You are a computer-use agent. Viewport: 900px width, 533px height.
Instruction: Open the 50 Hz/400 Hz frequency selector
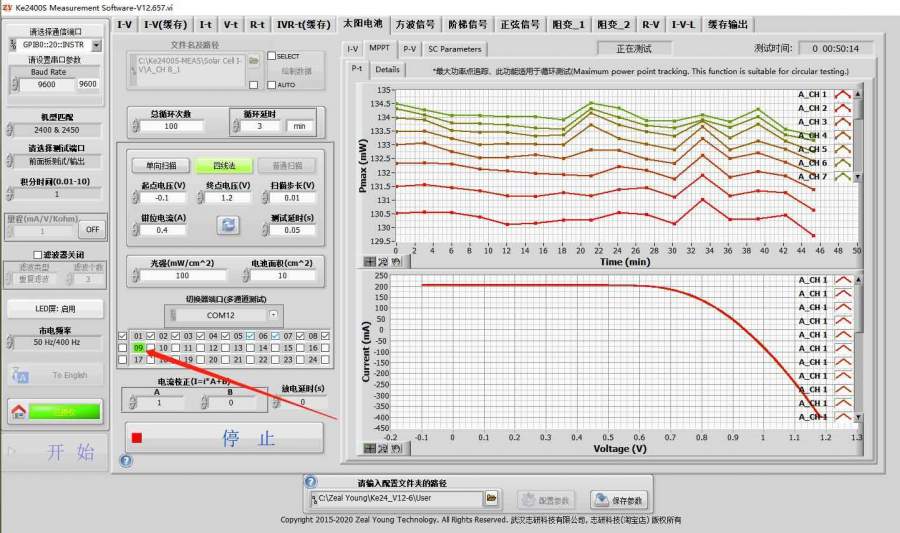click(x=56, y=342)
